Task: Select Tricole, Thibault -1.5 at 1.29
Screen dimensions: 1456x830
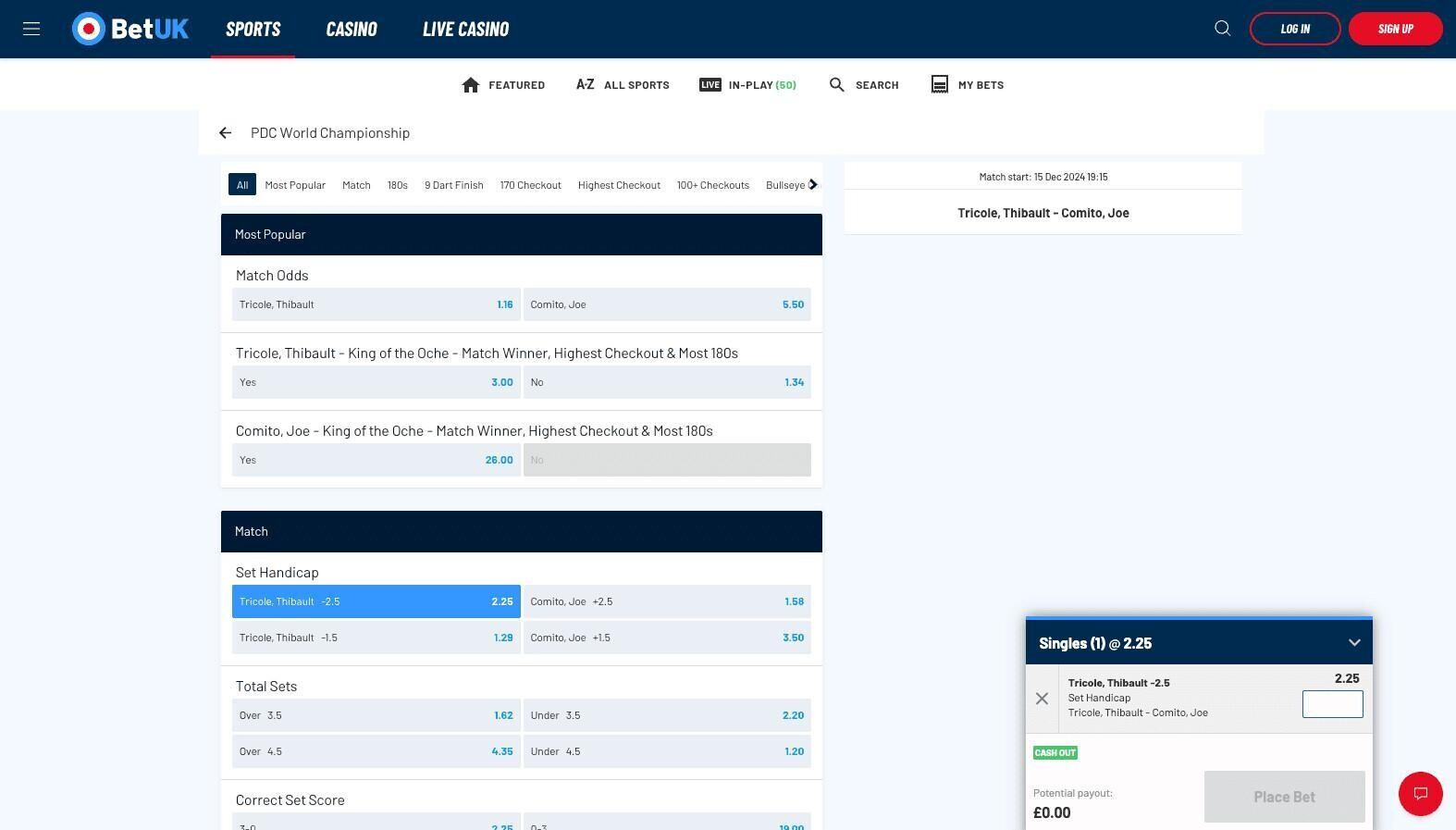Action: [376, 638]
